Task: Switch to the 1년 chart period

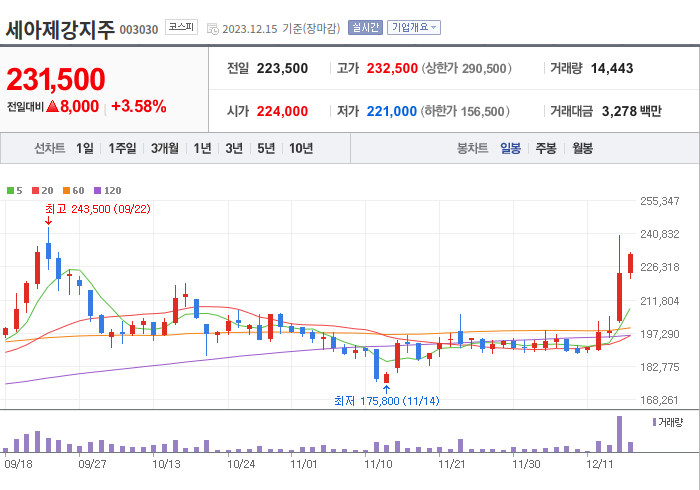Action: tap(202, 148)
